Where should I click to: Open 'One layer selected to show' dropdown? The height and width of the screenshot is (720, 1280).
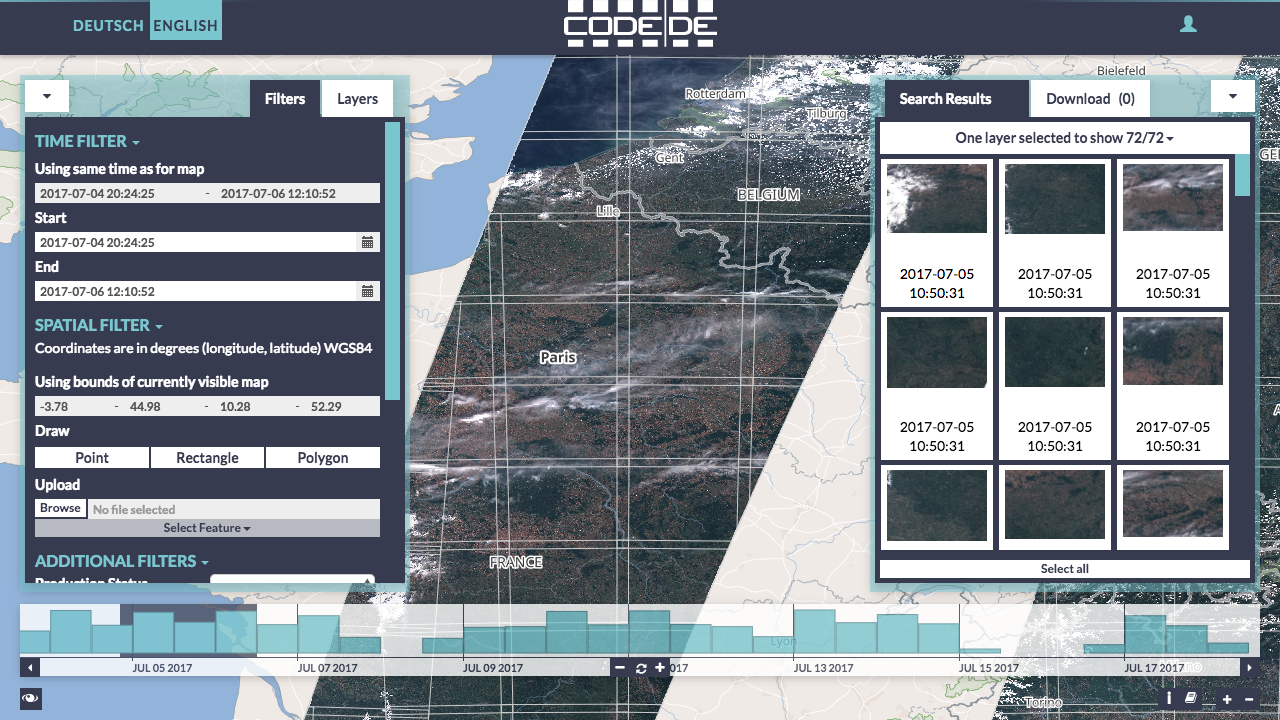(1064, 138)
